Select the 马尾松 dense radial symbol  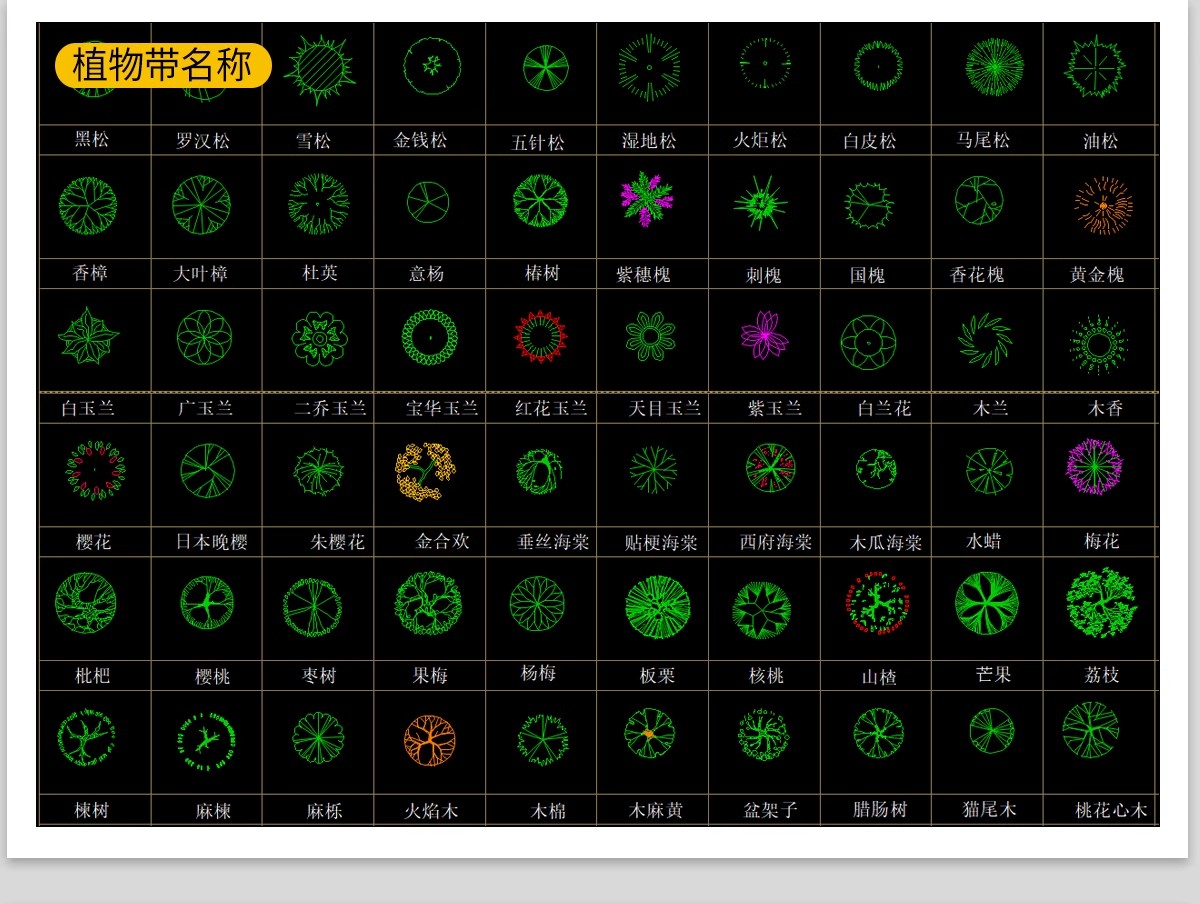(994, 67)
